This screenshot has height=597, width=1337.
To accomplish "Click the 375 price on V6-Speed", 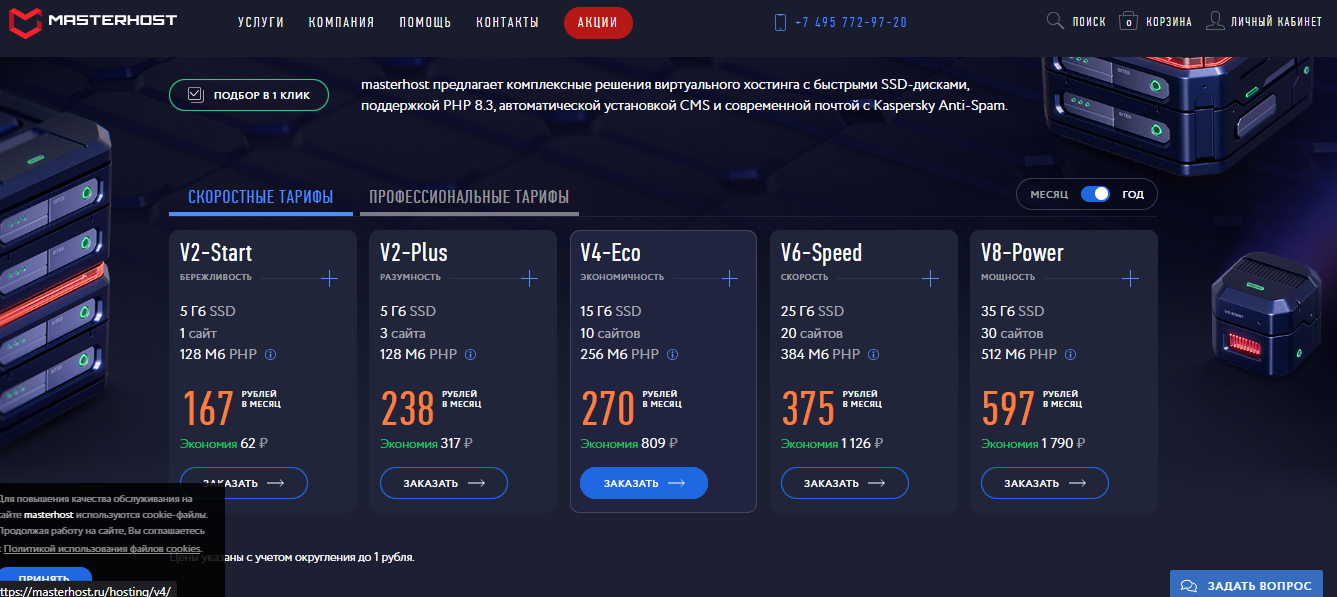I will pos(808,408).
